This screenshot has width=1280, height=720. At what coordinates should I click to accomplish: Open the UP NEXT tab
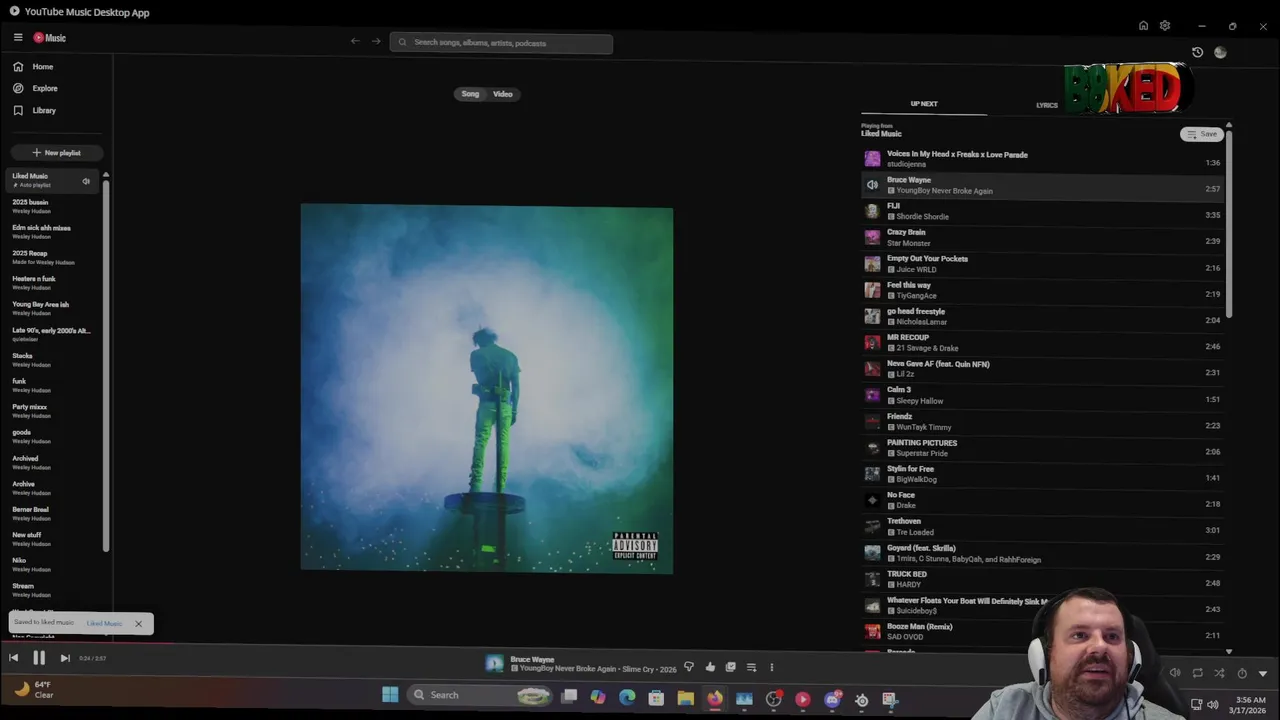[924, 104]
